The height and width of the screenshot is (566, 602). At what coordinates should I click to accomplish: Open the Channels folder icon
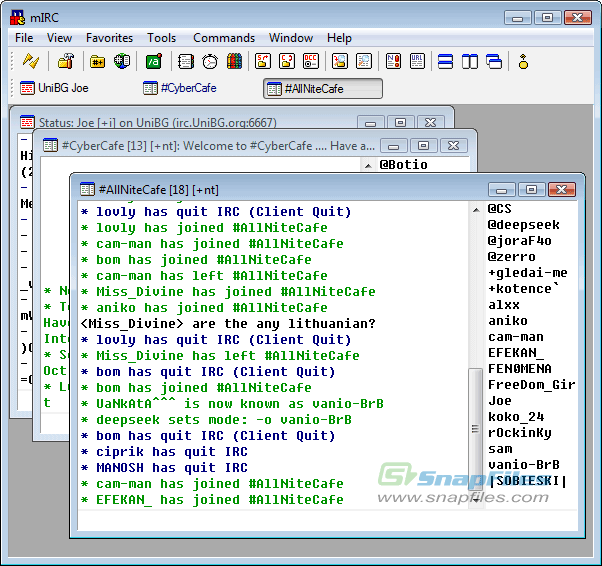pyautogui.click(x=97, y=61)
